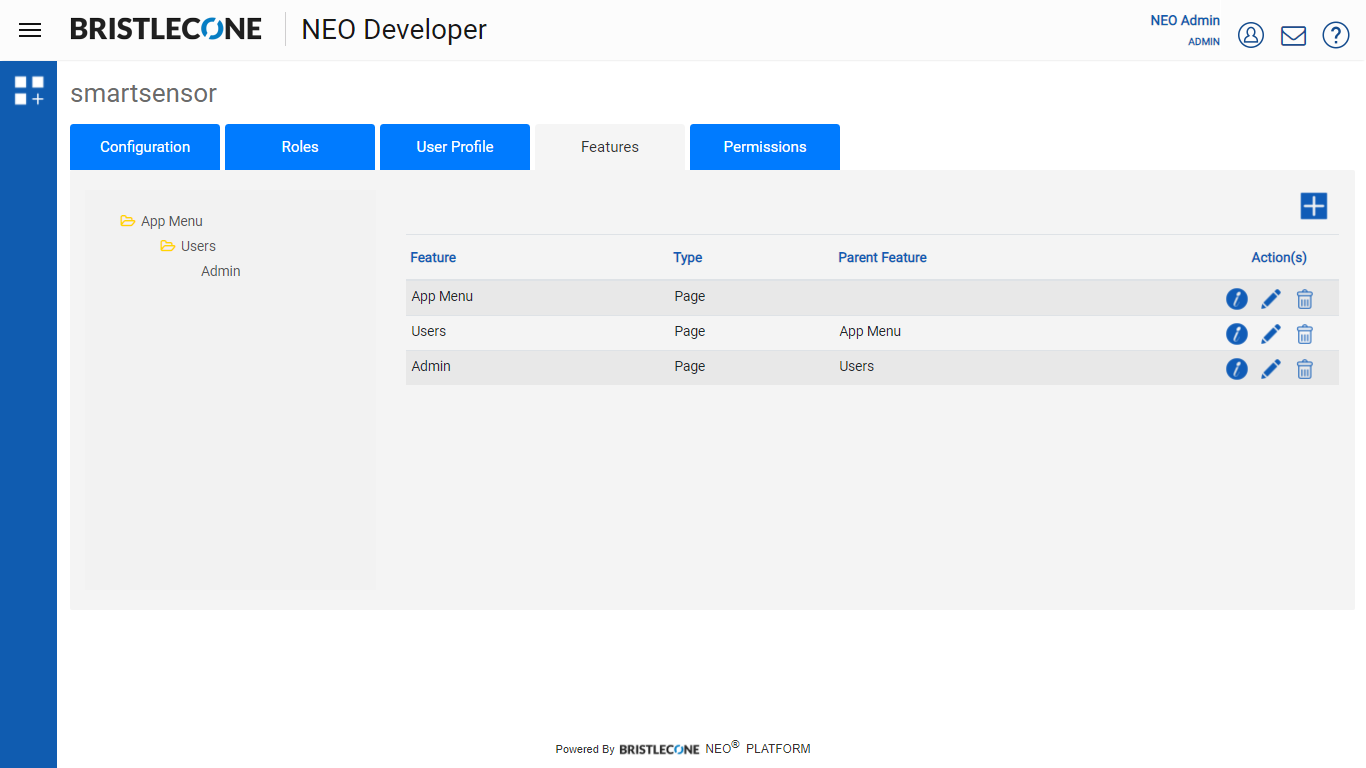Switch to the Roles tab
This screenshot has width=1366, height=768.
coord(300,147)
